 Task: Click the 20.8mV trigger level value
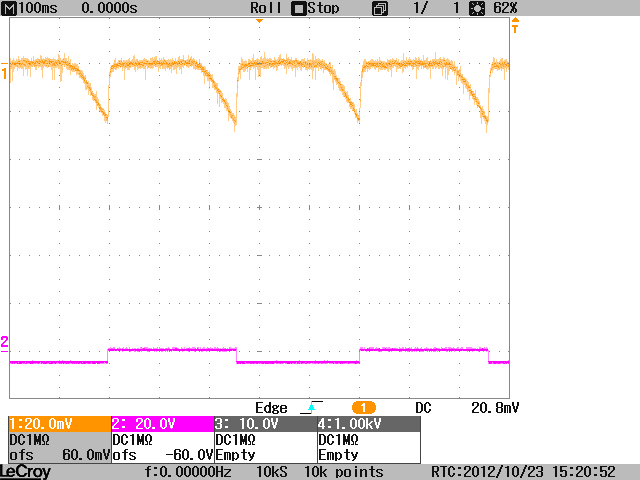tap(495, 408)
